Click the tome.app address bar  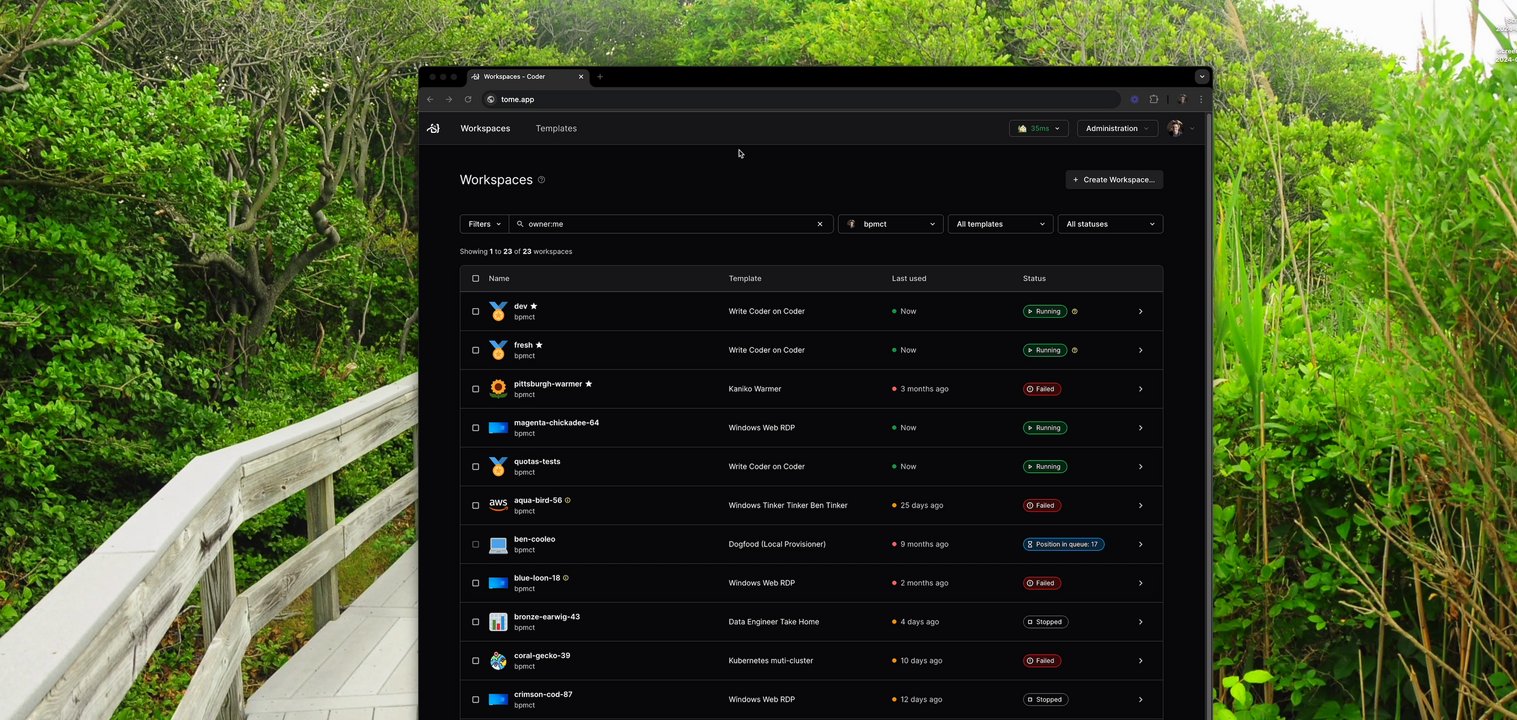(x=800, y=99)
